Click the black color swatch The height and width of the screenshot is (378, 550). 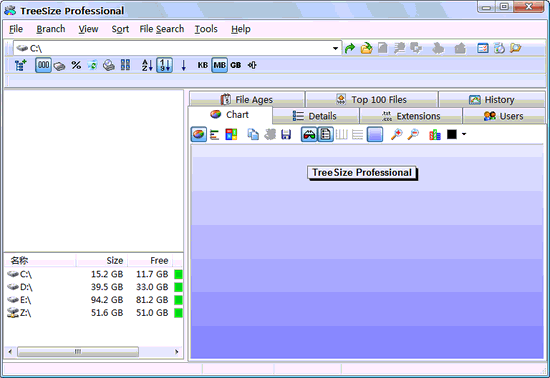(x=452, y=134)
